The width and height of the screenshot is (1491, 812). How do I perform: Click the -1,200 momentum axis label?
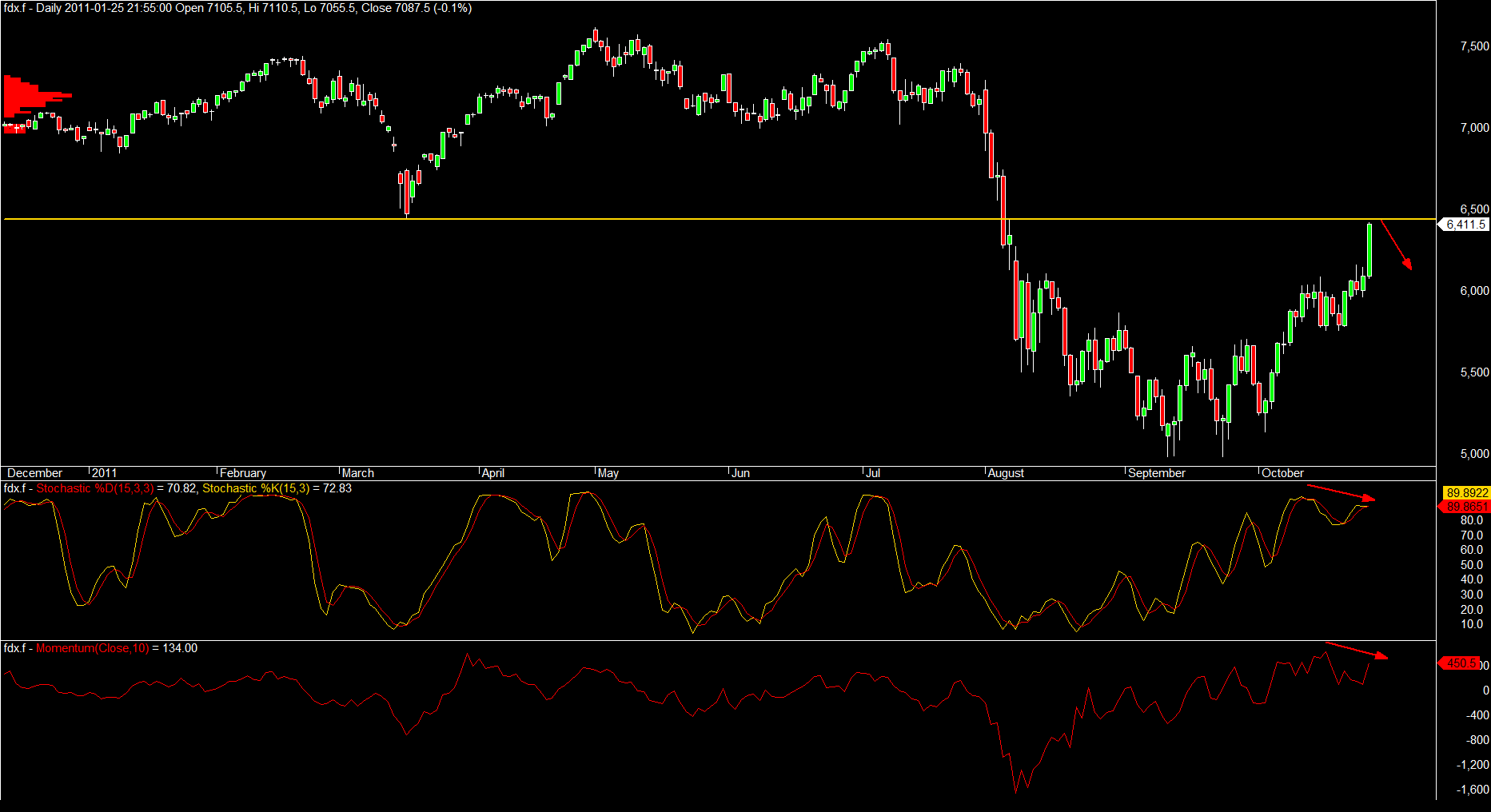pos(1473,765)
